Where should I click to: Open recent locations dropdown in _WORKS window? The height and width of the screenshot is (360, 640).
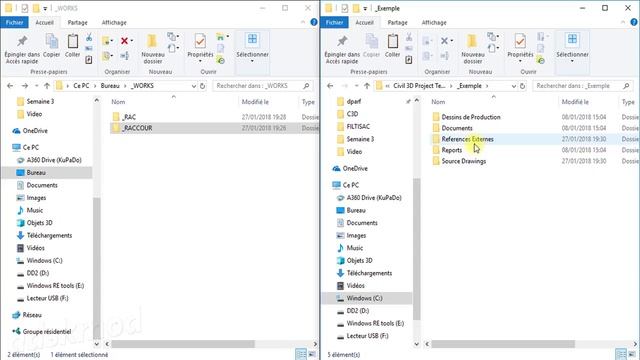tap(36, 86)
